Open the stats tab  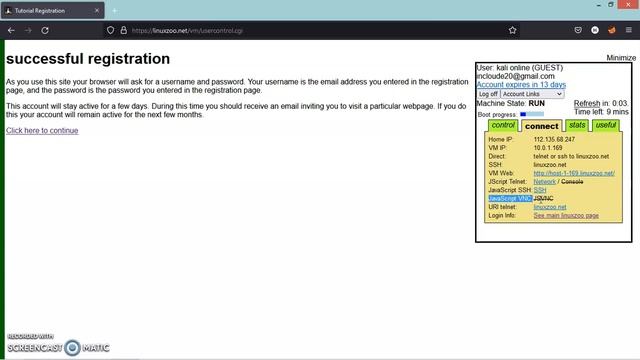coord(577,125)
